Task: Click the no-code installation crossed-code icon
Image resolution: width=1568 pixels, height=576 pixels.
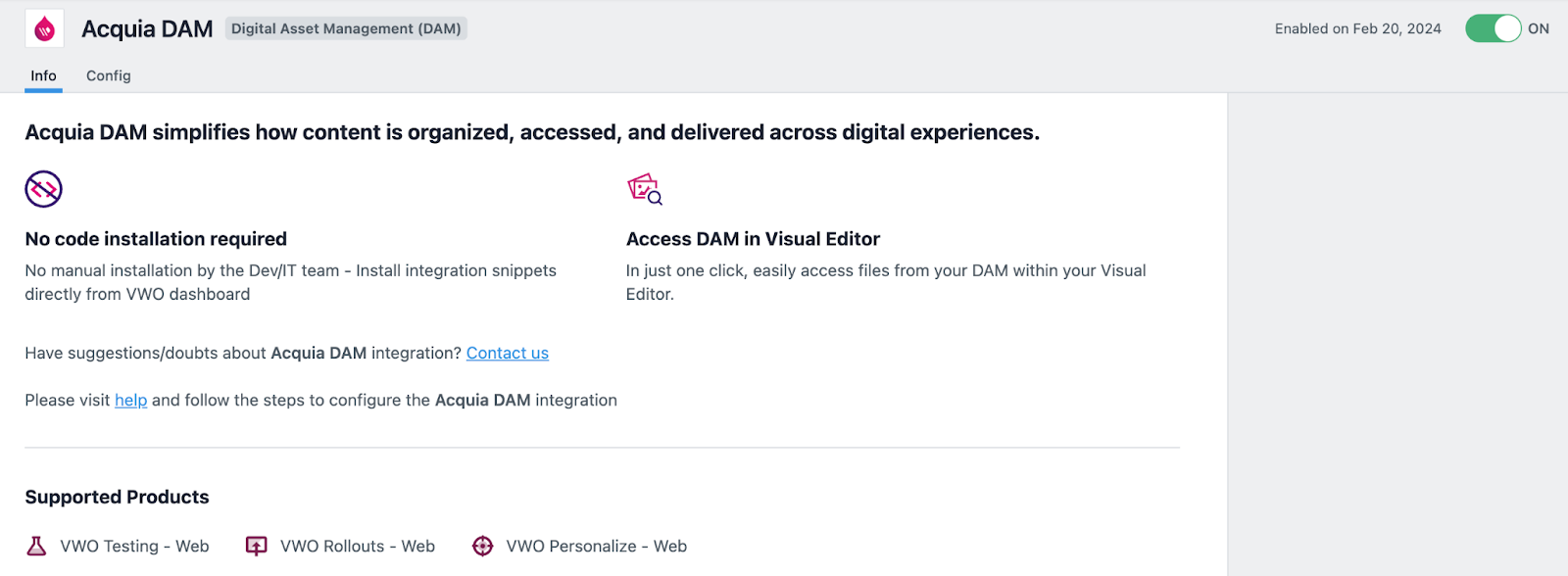Action: point(43,189)
